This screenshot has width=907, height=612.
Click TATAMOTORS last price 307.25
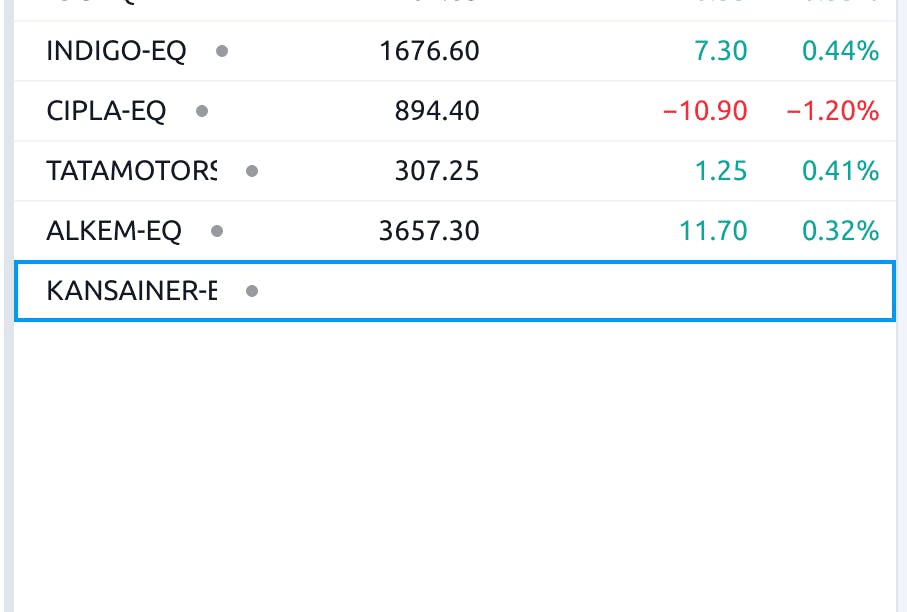click(437, 171)
